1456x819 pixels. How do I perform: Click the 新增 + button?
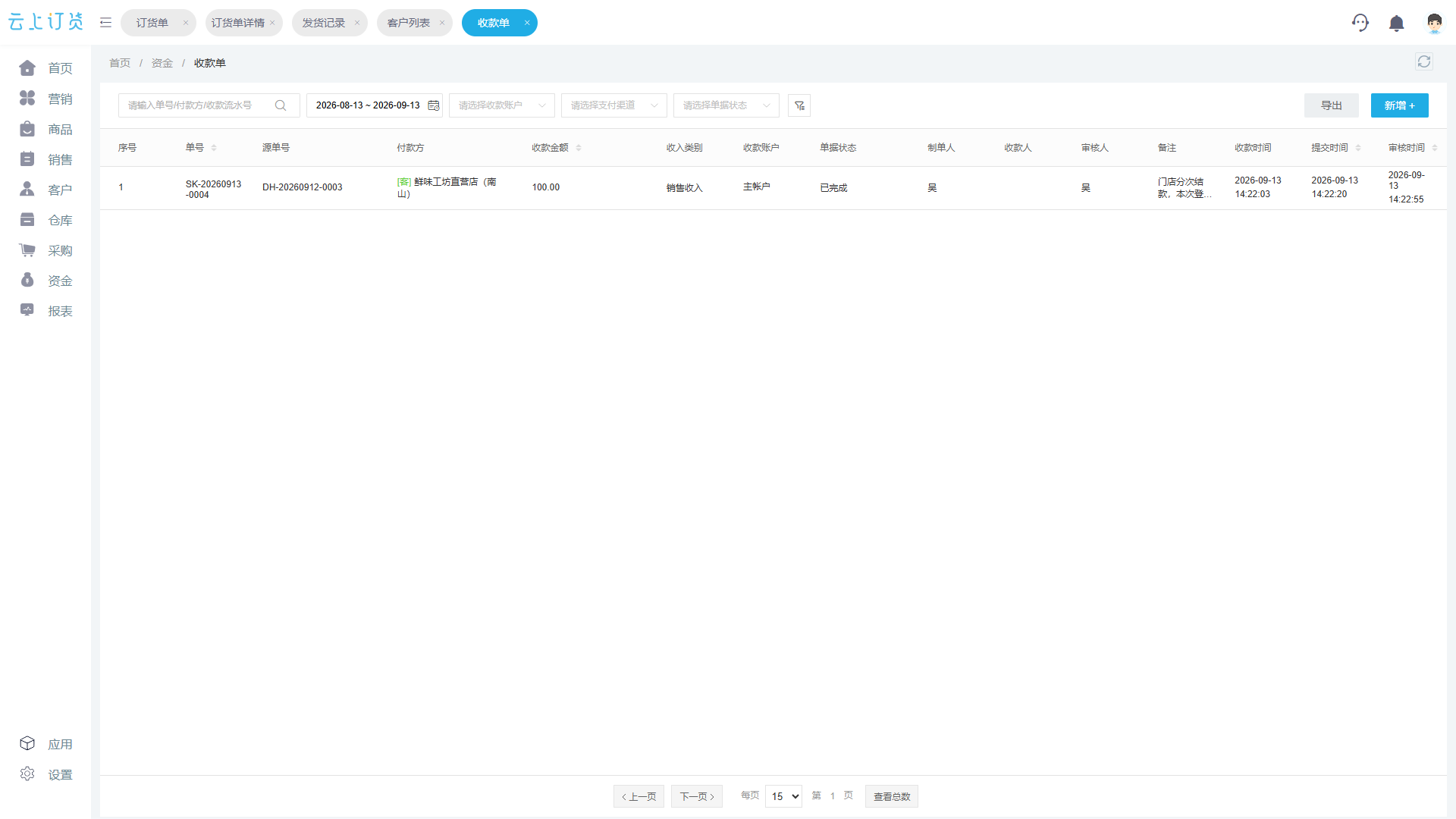click(x=1400, y=105)
